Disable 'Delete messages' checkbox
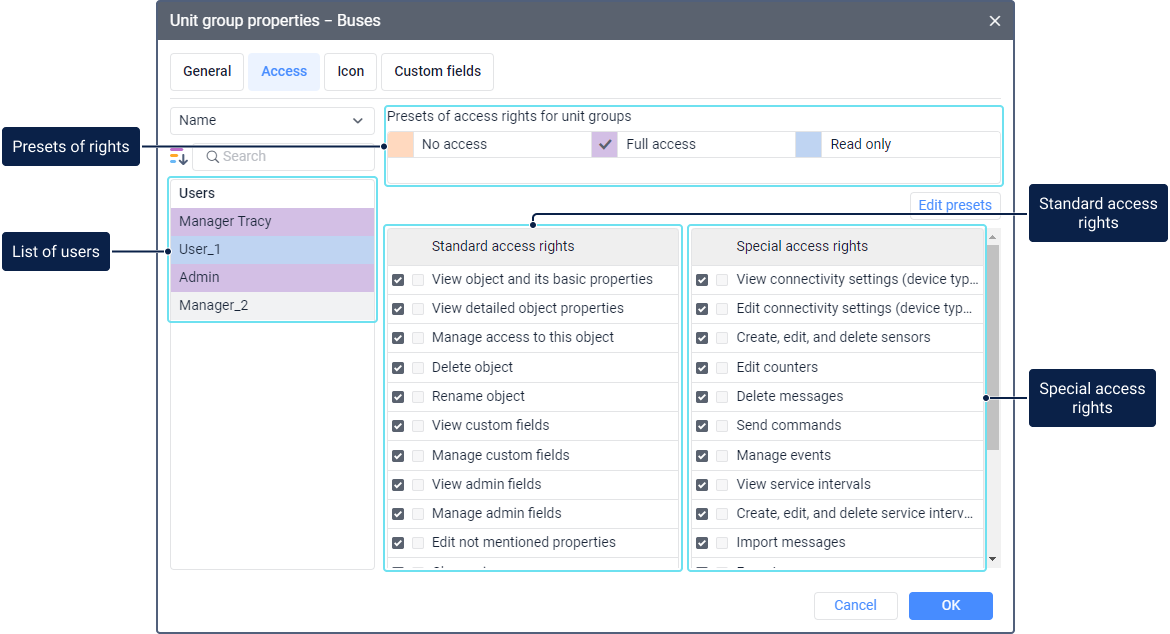This screenshot has height=634, width=1170. tap(702, 397)
